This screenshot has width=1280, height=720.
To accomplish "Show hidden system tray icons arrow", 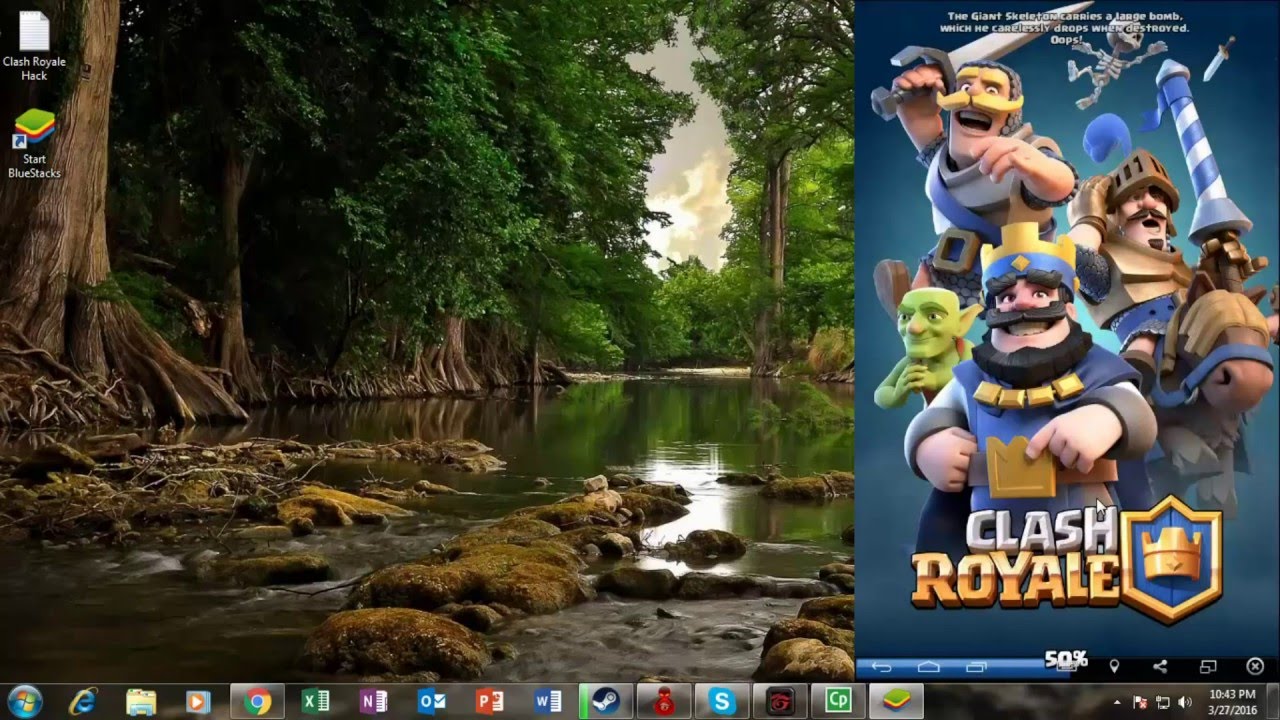I will click(1117, 702).
